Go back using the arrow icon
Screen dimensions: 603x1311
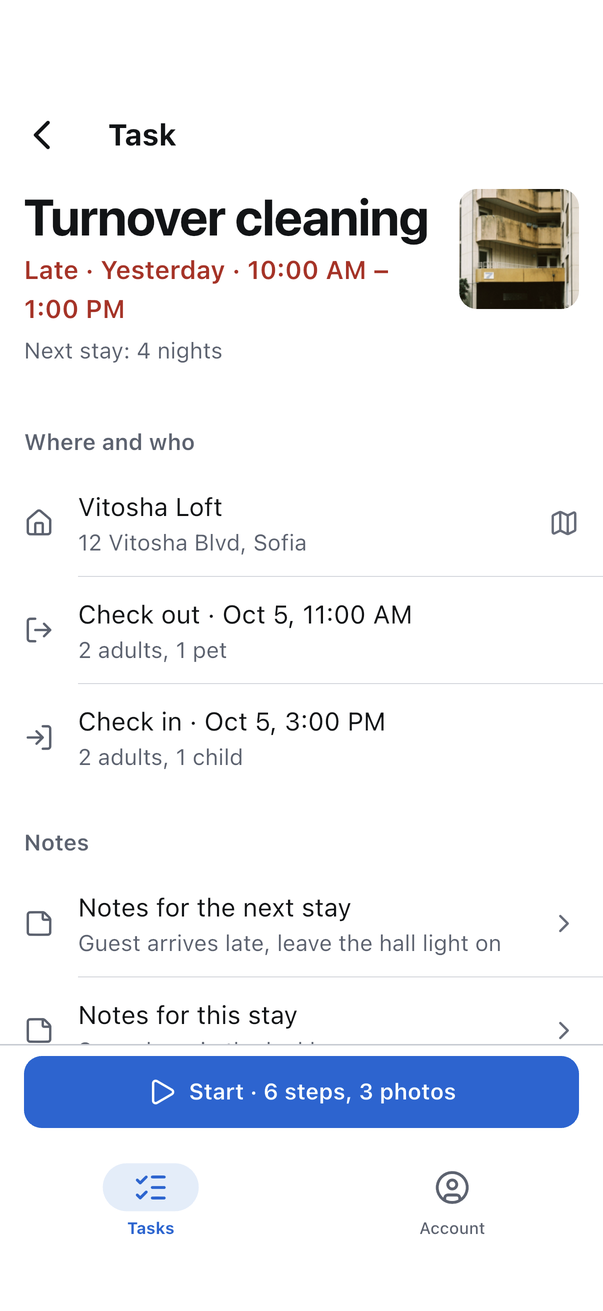pos(42,135)
